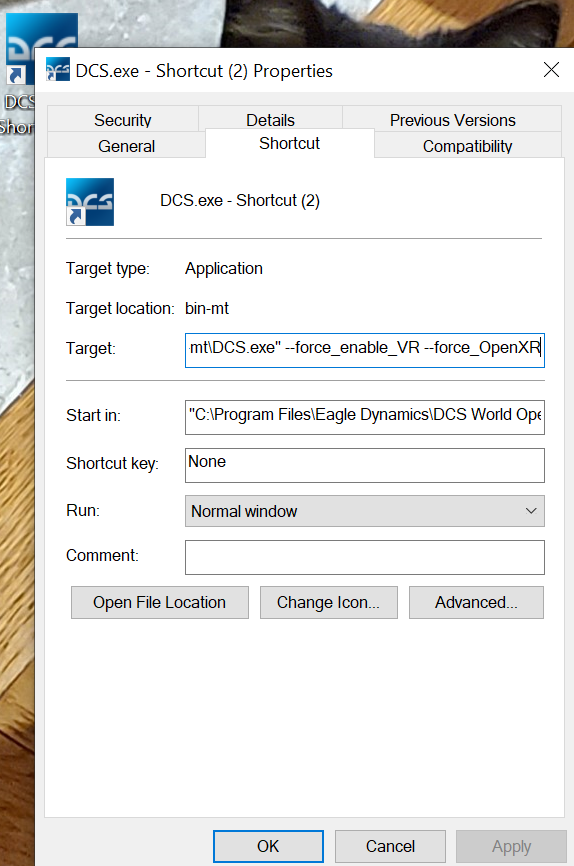Open the Advanced properties
The height and width of the screenshot is (866, 574).
[476, 602]
